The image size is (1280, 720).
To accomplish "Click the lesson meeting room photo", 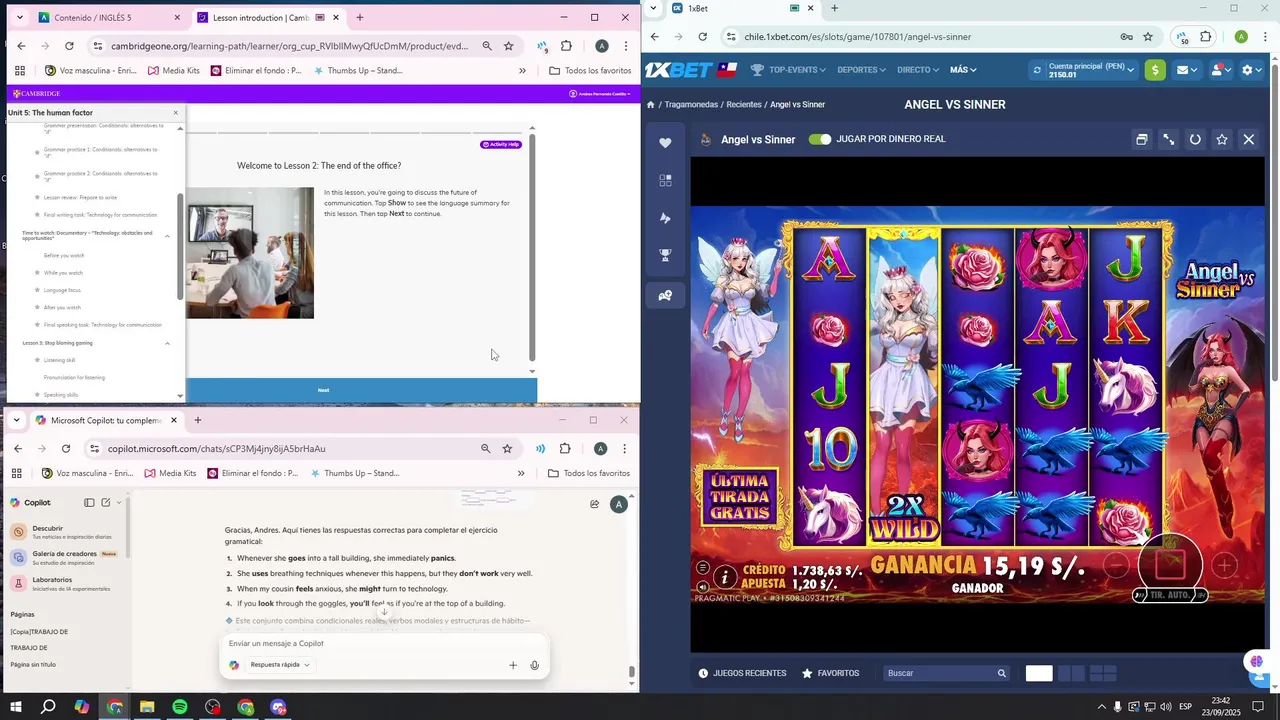I will click(x=250, y=253).
